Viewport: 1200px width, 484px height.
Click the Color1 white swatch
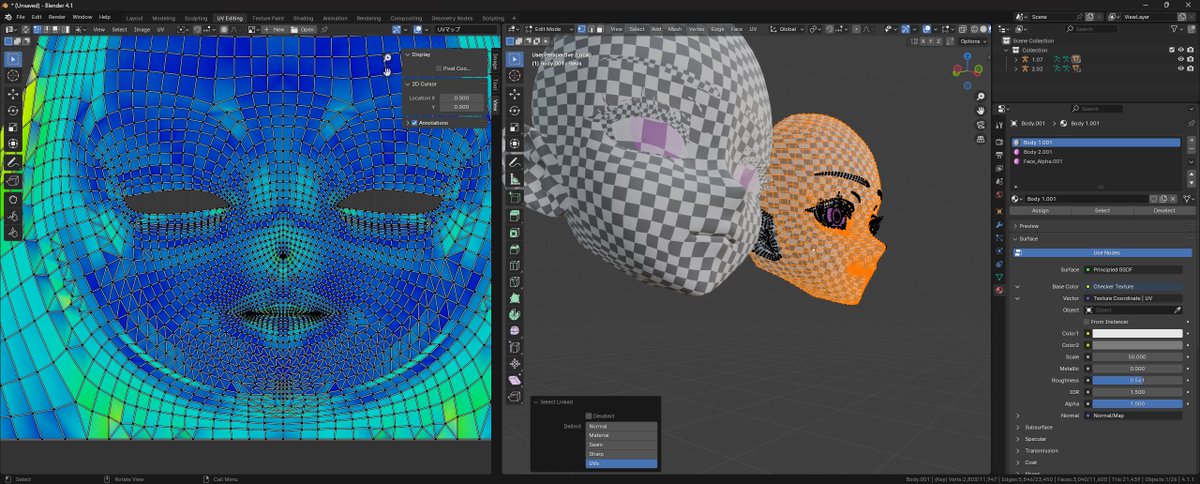[x=1137, y=333]
